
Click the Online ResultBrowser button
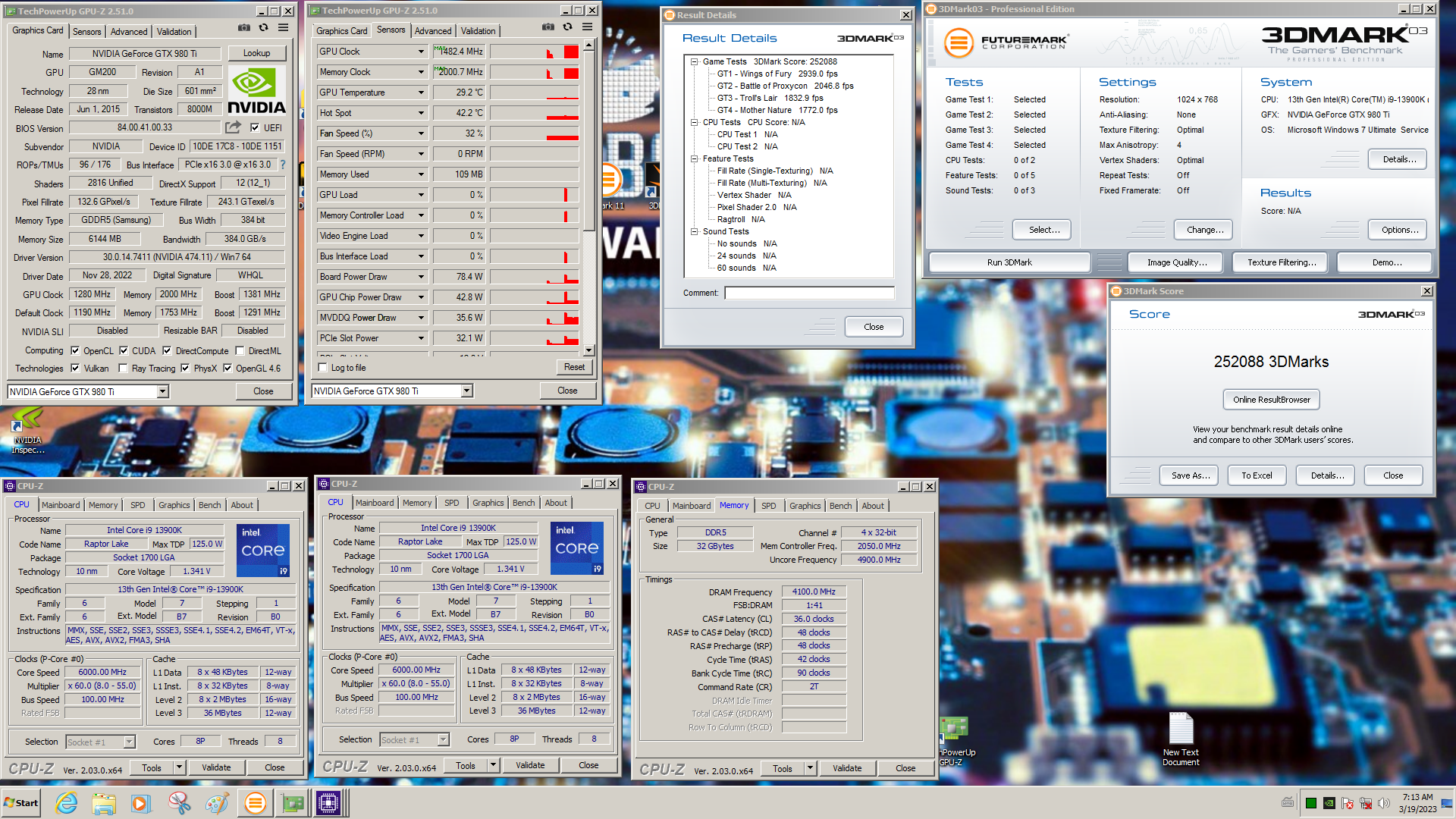1272,400
